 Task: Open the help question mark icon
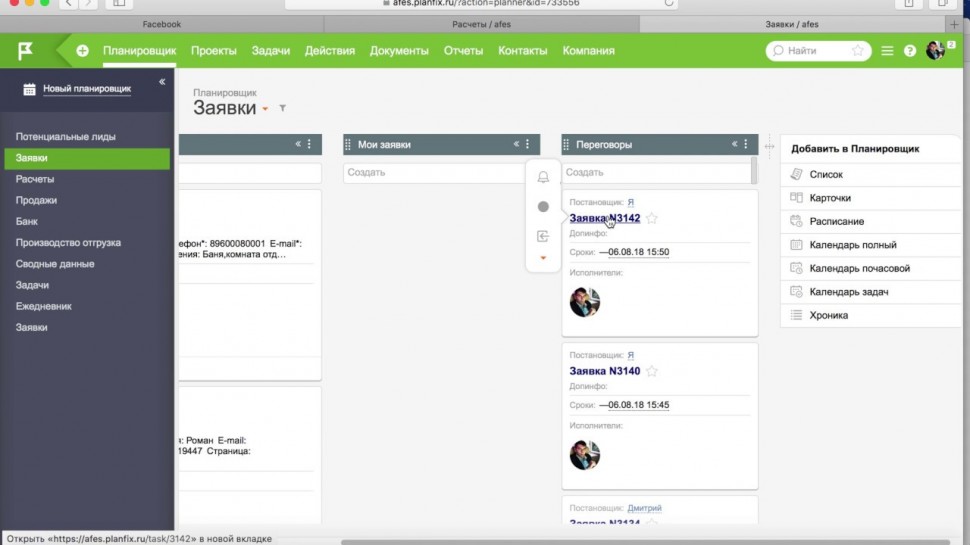pyautogui.click(x=910, y=51)
